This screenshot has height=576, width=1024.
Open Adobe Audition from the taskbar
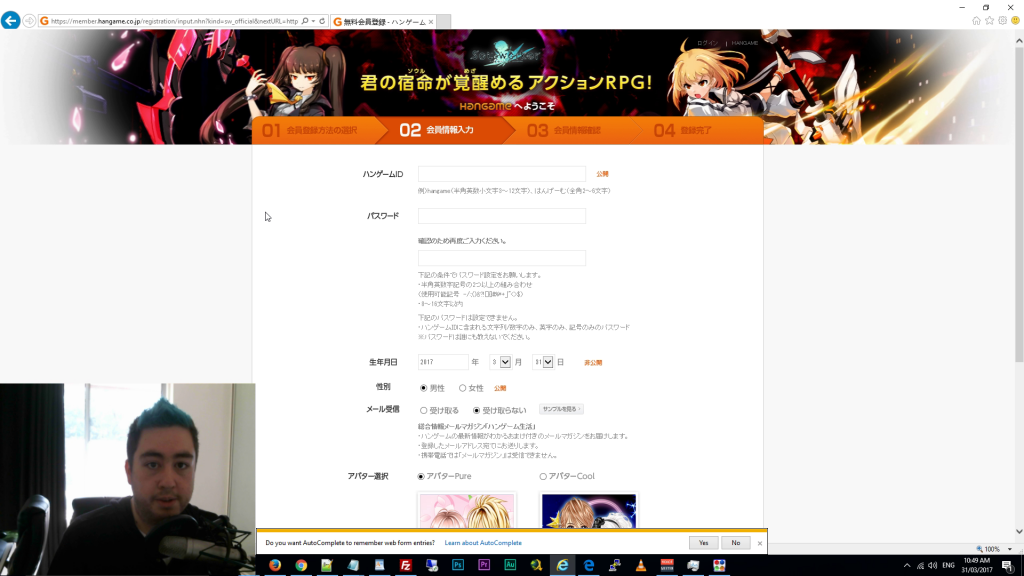pos(510,565)
